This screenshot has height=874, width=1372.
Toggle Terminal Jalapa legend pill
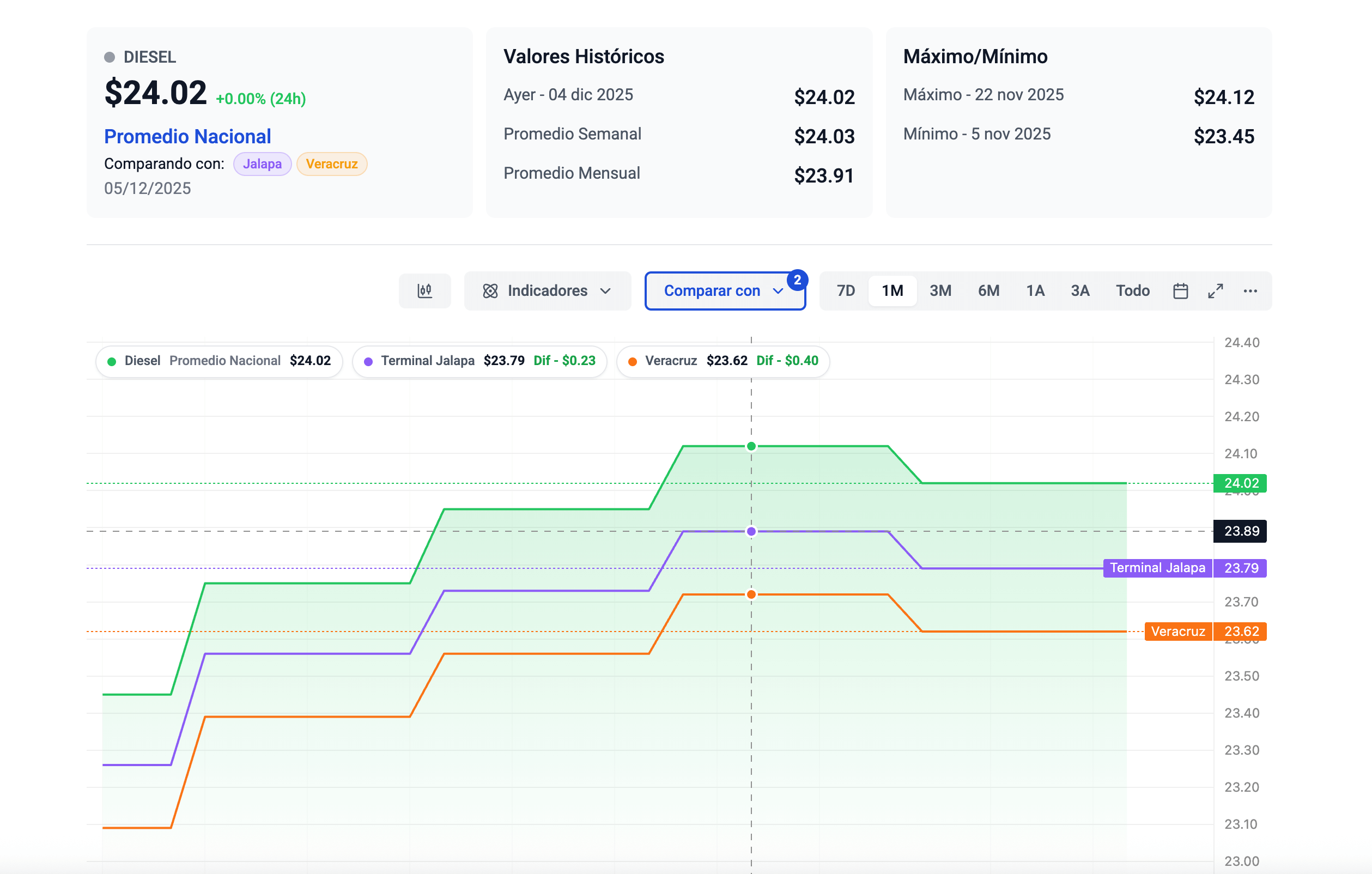point(479,361)
